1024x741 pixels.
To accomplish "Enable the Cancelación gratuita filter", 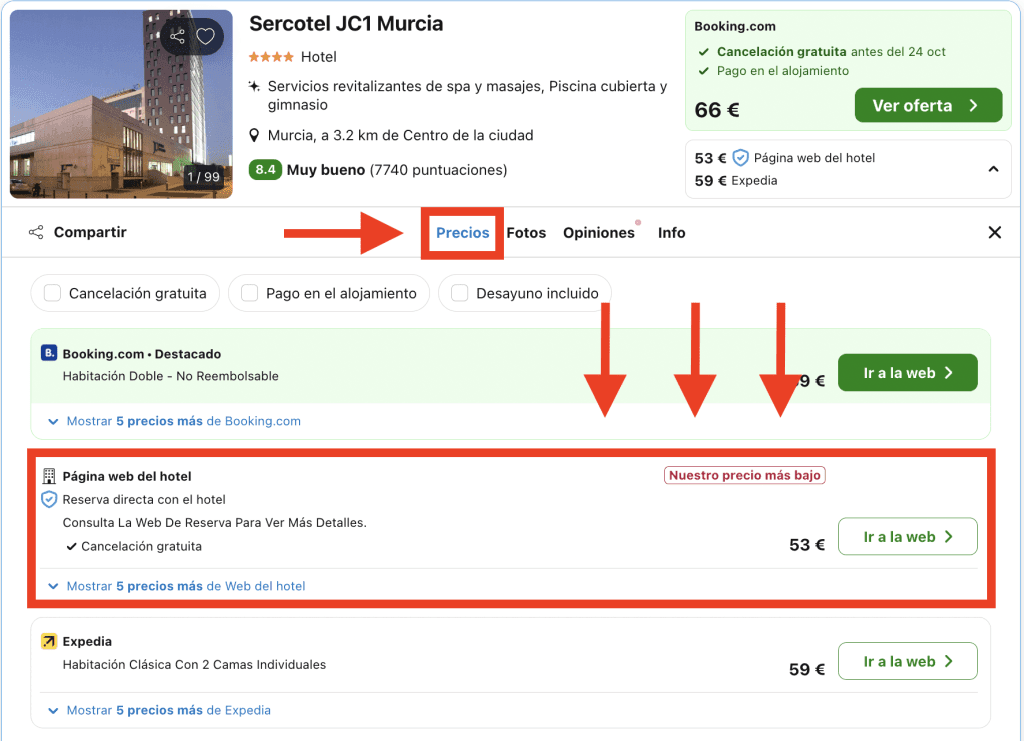I will coord(50,293).
